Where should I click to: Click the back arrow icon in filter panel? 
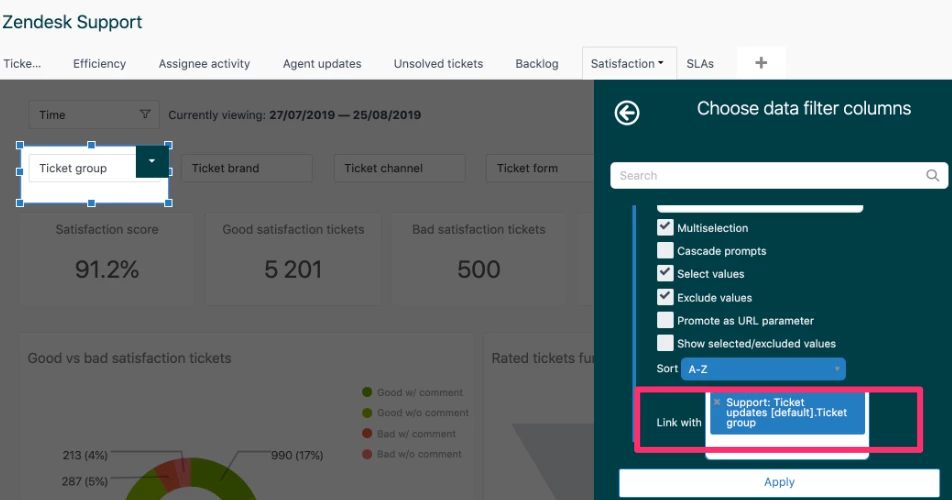coord(627,113)
